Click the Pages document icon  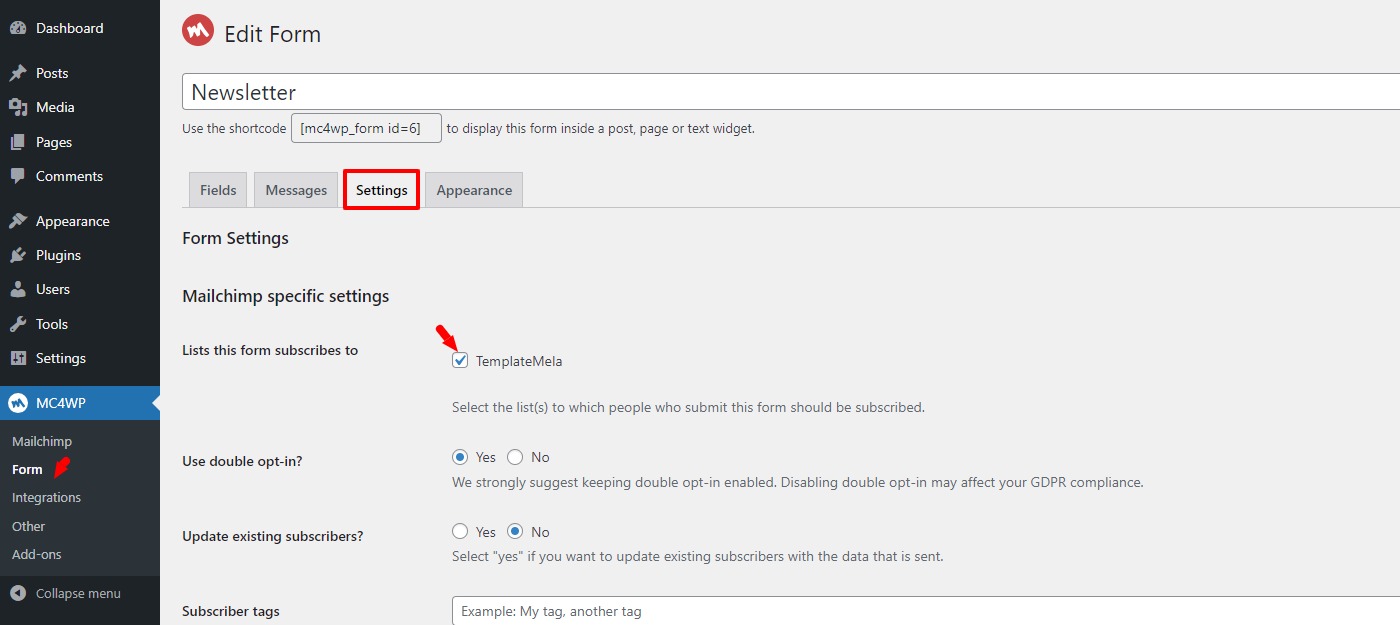[18, 142]
